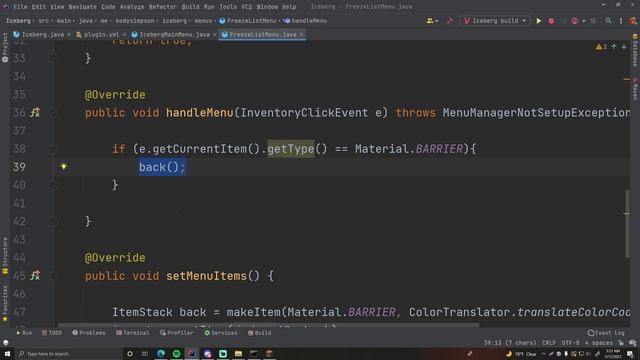Open the Build tool window

(260, 333)
